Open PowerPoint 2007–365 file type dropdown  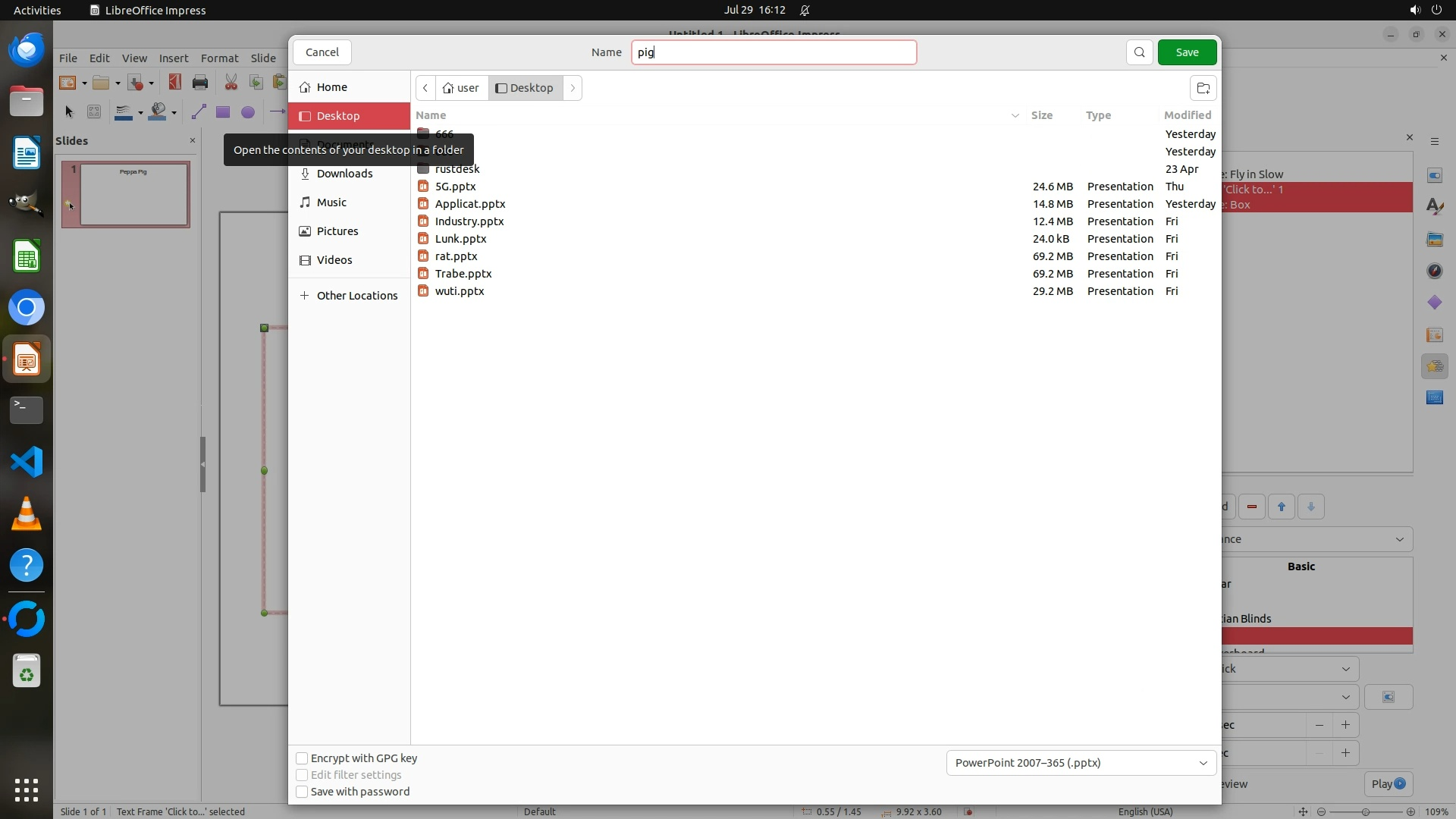point(1081,763)
